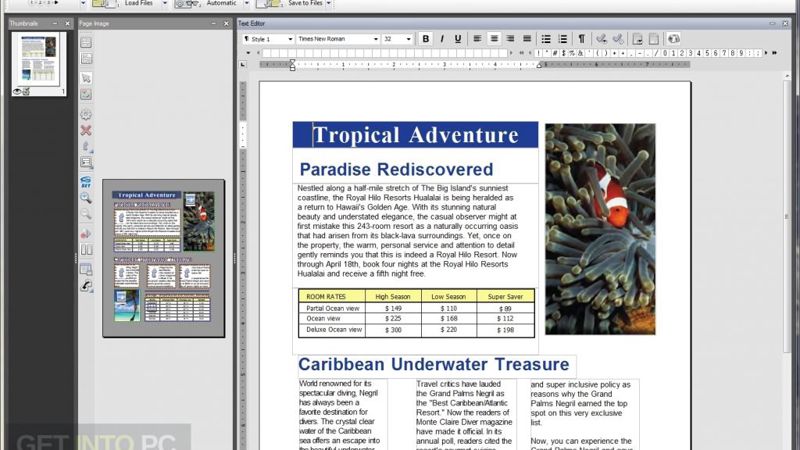Expand the character bar dropdown arrow
800x450 pixels.
point(248,53)
